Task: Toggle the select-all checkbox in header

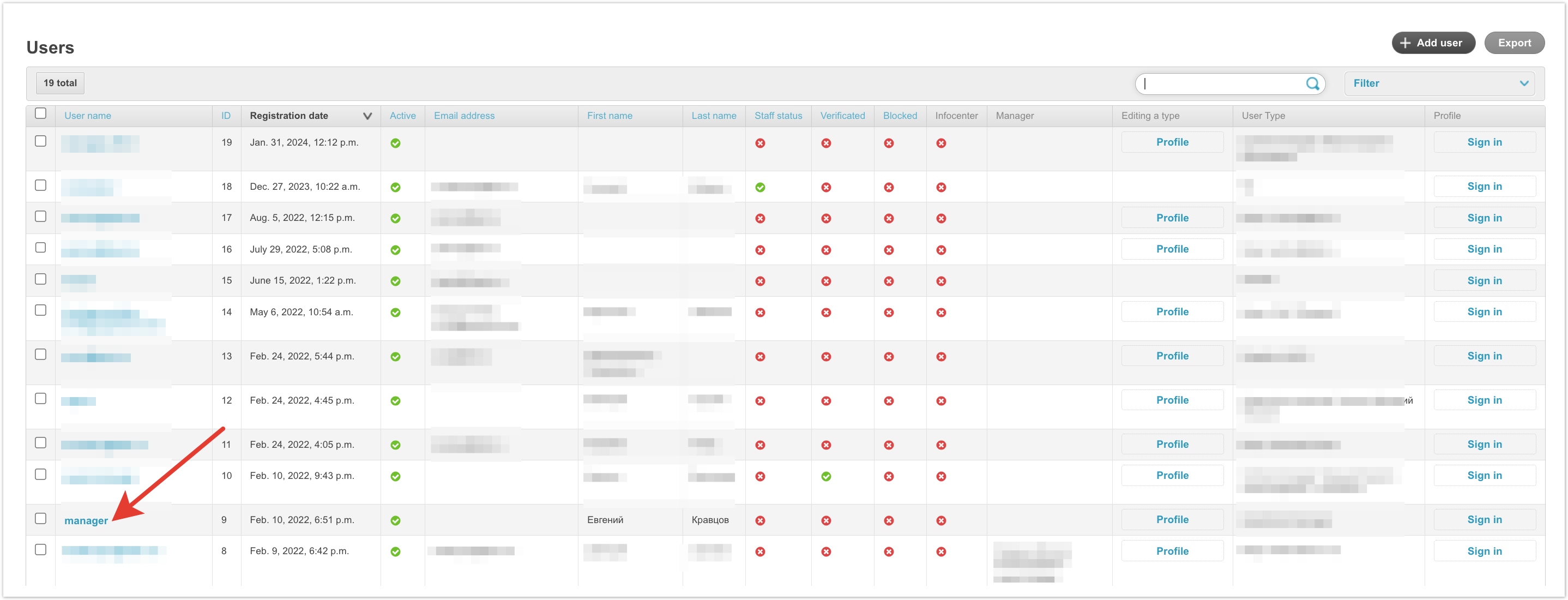Action: (41, 113)
